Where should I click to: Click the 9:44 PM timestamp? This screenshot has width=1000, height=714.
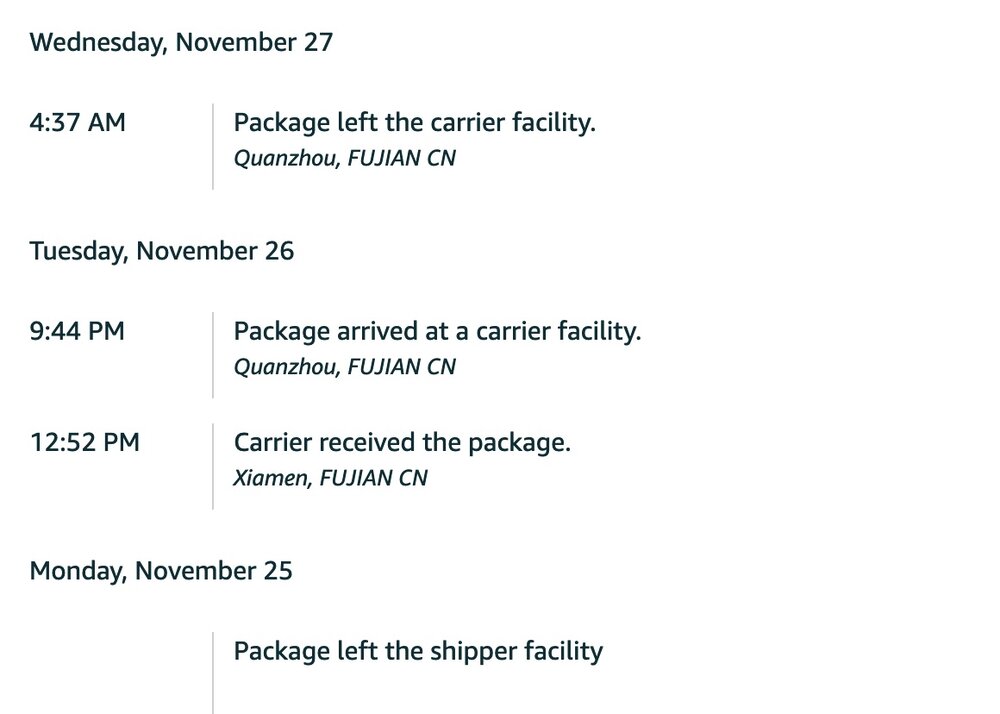(x=77, y=331)
